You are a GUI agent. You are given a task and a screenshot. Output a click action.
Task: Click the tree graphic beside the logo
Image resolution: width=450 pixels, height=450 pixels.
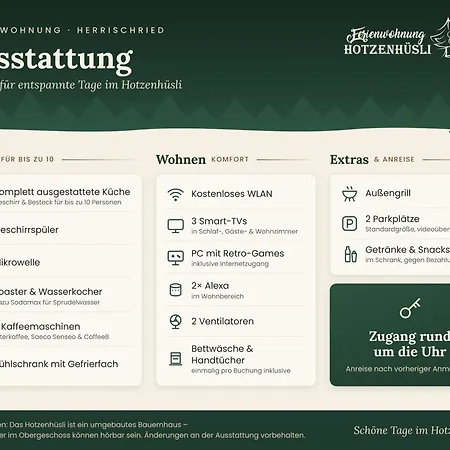point(441,38)
